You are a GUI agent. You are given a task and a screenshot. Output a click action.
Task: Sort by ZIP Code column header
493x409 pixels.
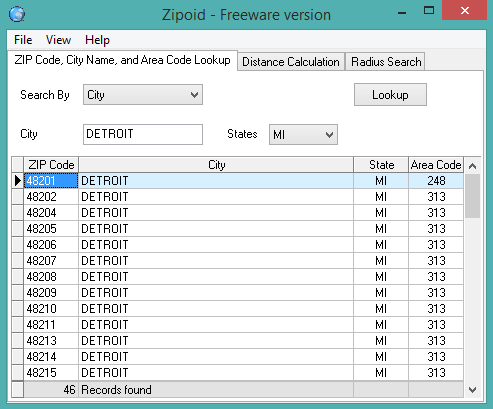pyautogui.click(x=51, y=165)
